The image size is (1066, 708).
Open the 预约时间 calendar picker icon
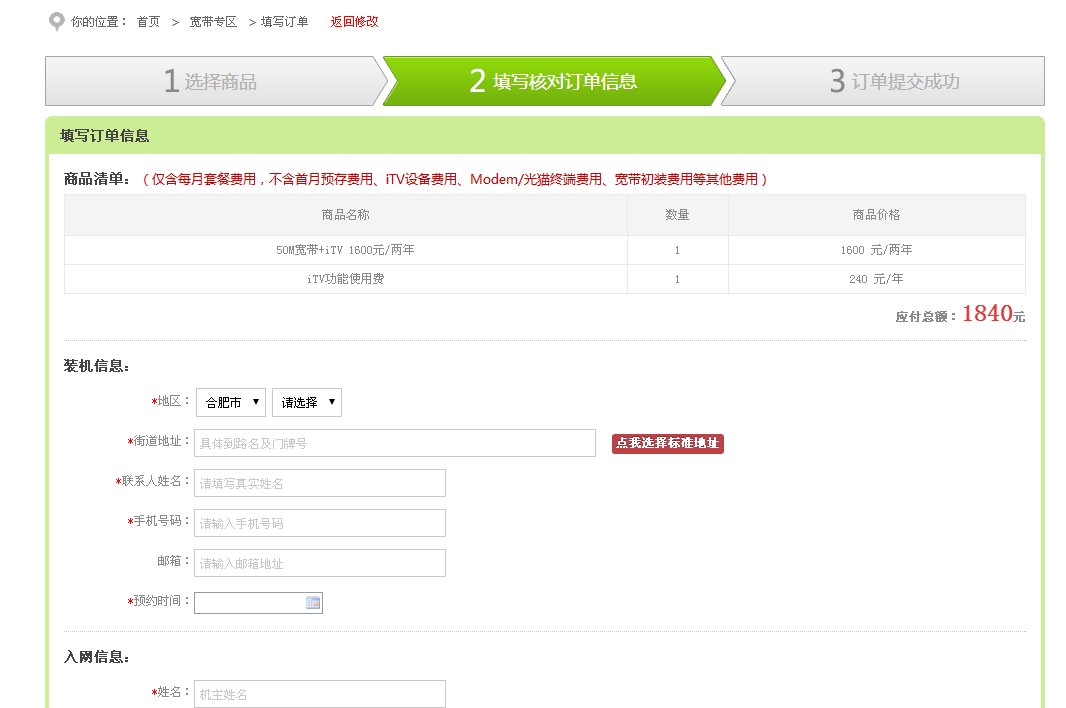[315, 602]
